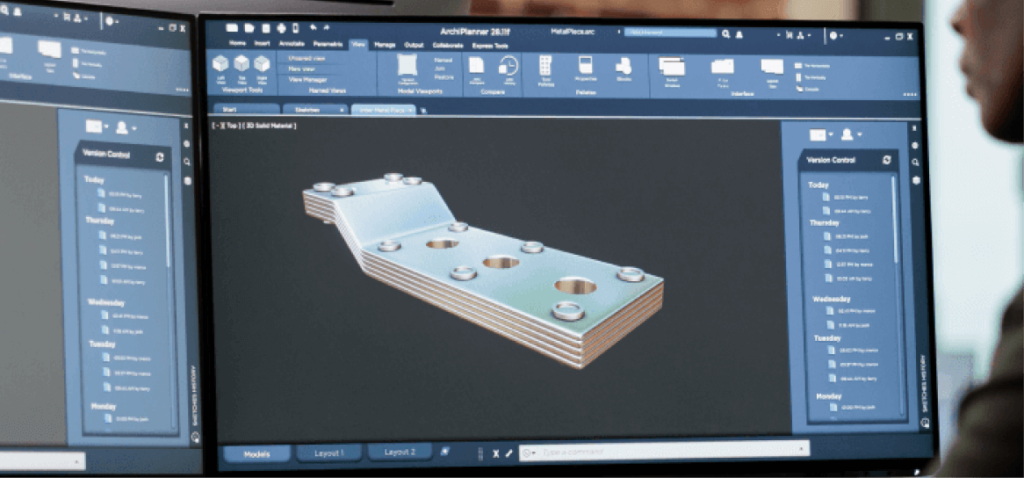
Task: Open the Collaborate ribbon tab
Action: [448, 46]
